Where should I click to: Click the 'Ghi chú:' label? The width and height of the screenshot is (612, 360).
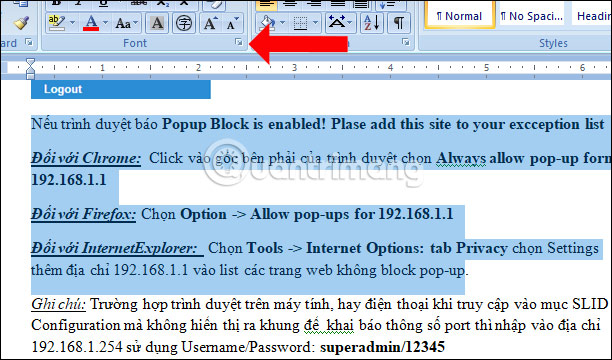[x=58, y=304]
